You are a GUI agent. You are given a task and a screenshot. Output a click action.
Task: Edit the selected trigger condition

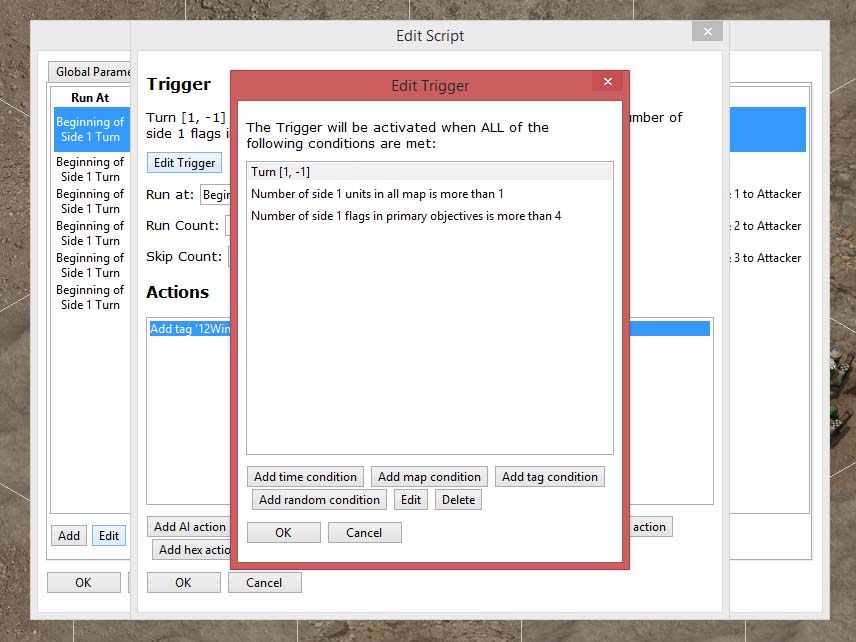pyautogui.click(x=410, y=500)
